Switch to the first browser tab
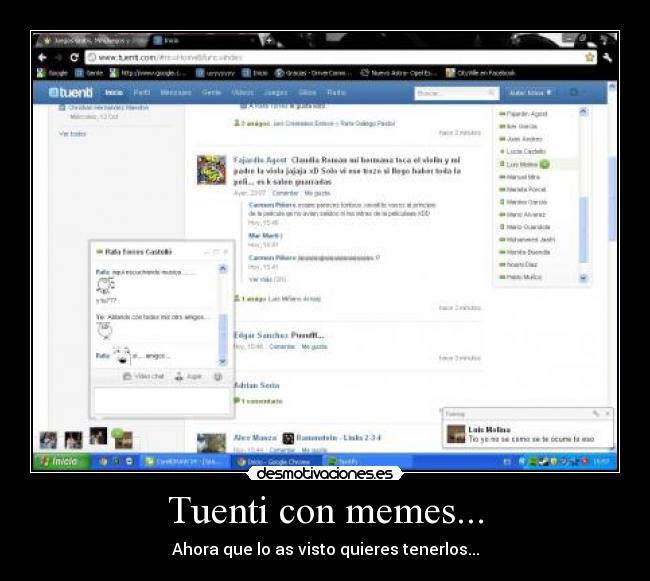650x581 pixels. (92, 41)
